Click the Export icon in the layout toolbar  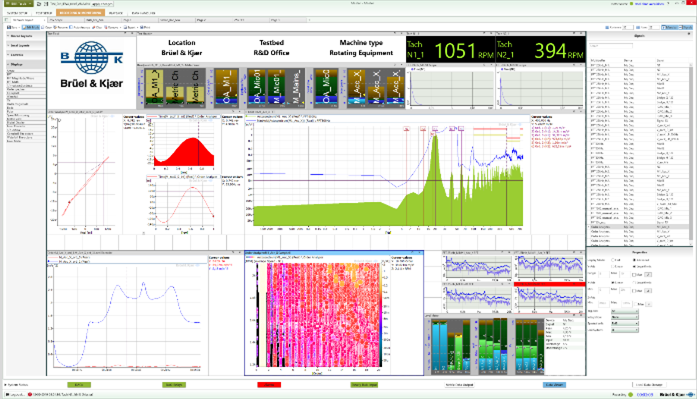(x=125, y=27)
